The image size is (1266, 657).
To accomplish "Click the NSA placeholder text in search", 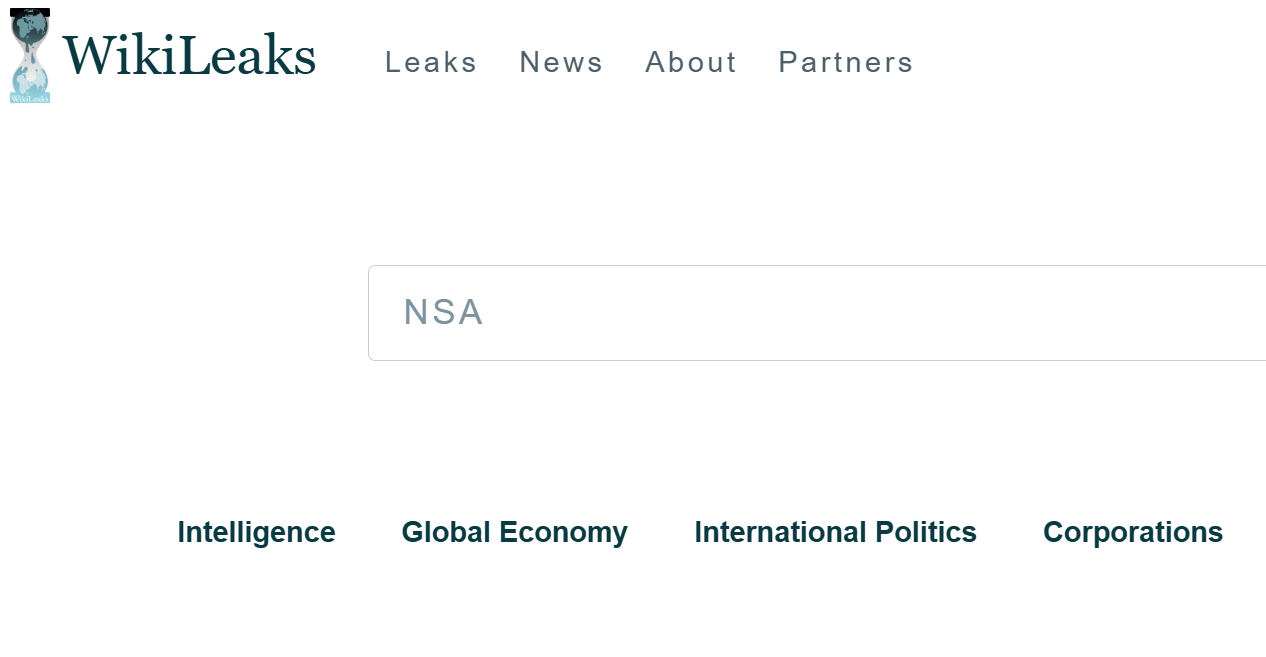I will 443,312.
